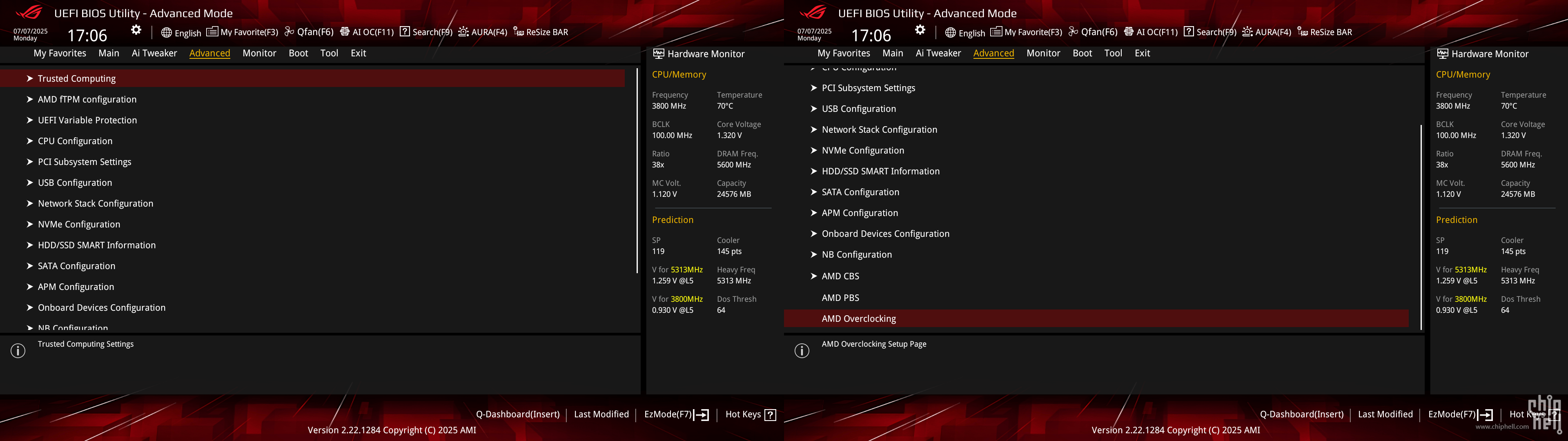Expand Onboard Devices Configuration arrow in right screen
Viewport: 1568px width, 441px height.
tap(814, 233)
